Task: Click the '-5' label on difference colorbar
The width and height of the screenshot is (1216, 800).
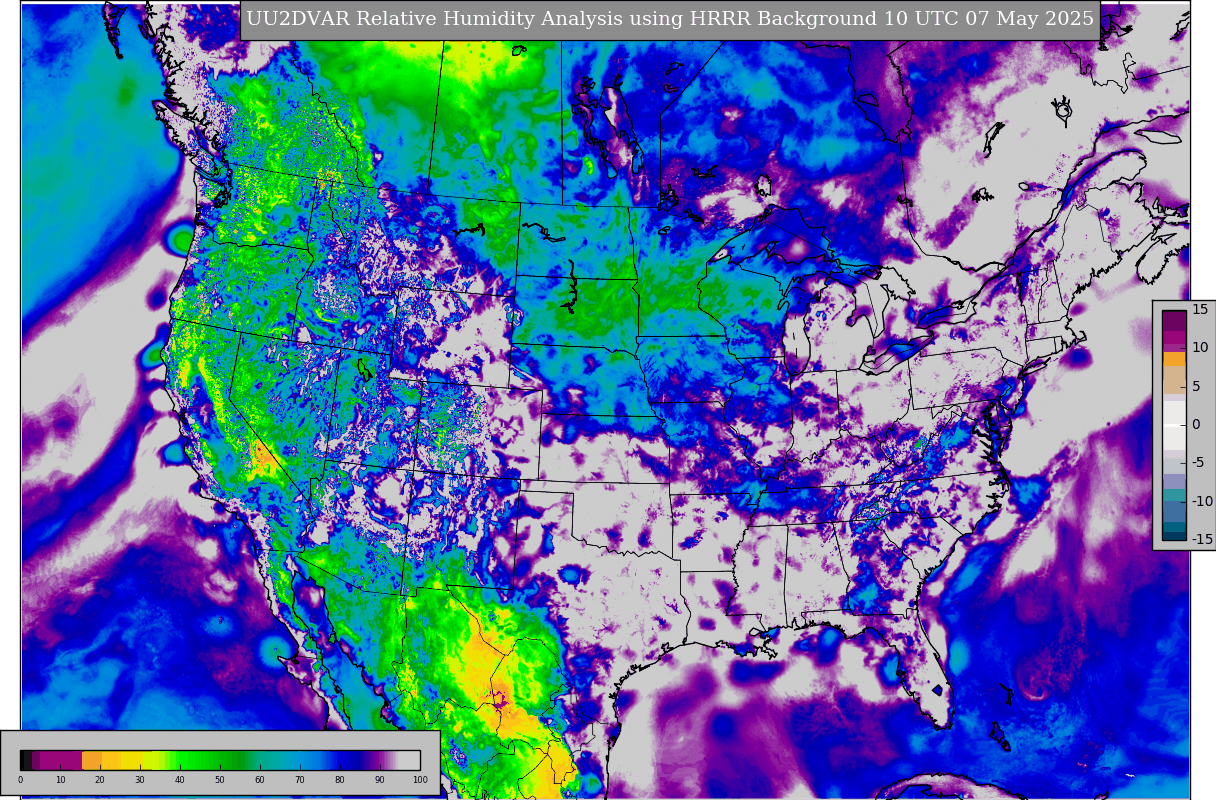Action: coord(1198,462)
